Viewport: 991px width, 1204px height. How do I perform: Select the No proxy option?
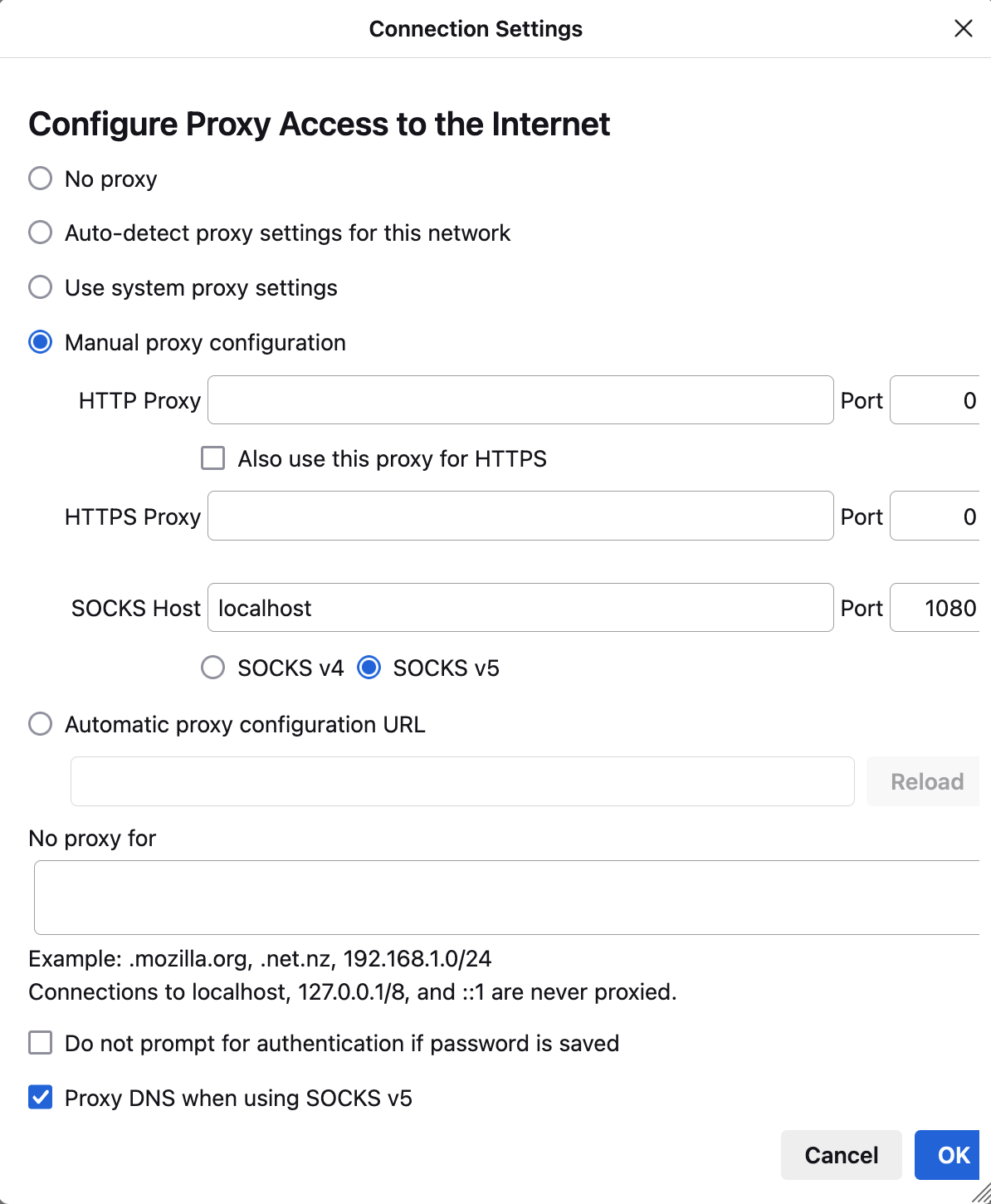(41, 179)
